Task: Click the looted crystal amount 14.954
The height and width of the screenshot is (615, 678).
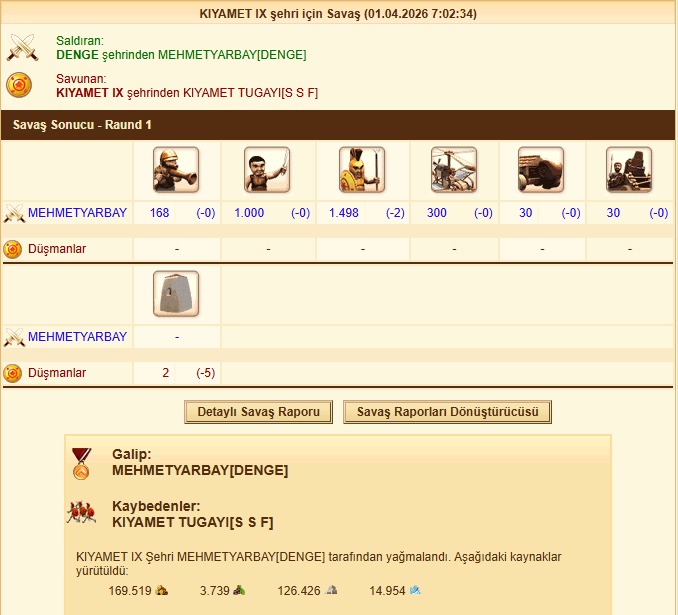Action: [387, 591]
